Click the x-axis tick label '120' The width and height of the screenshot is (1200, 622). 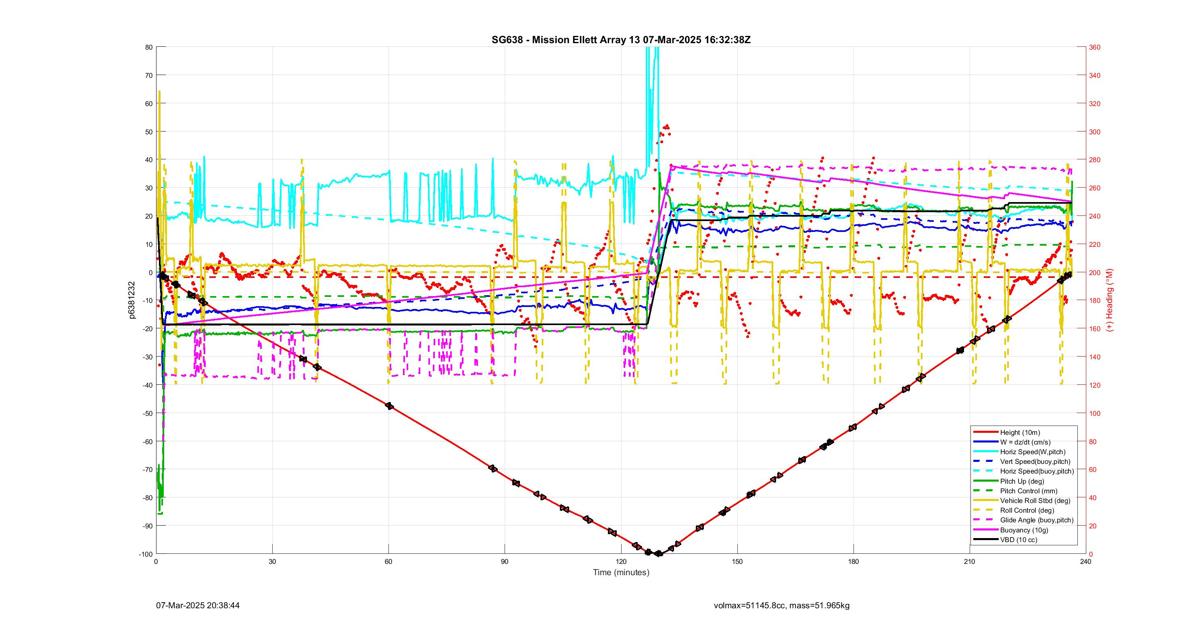[x=621, y=562]
